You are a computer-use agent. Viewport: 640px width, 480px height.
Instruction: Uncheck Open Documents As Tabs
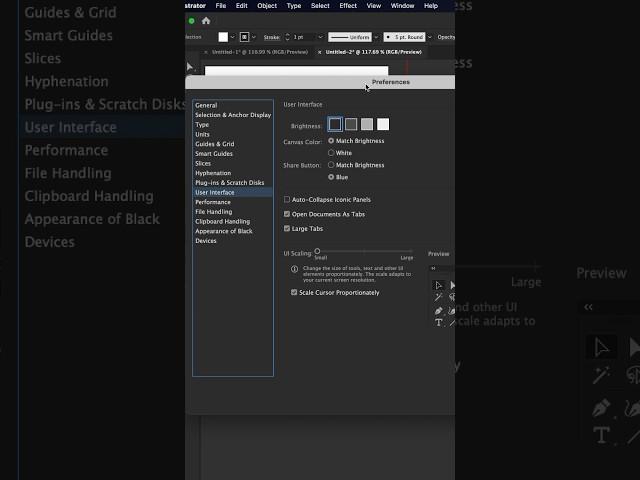point(287,214)
